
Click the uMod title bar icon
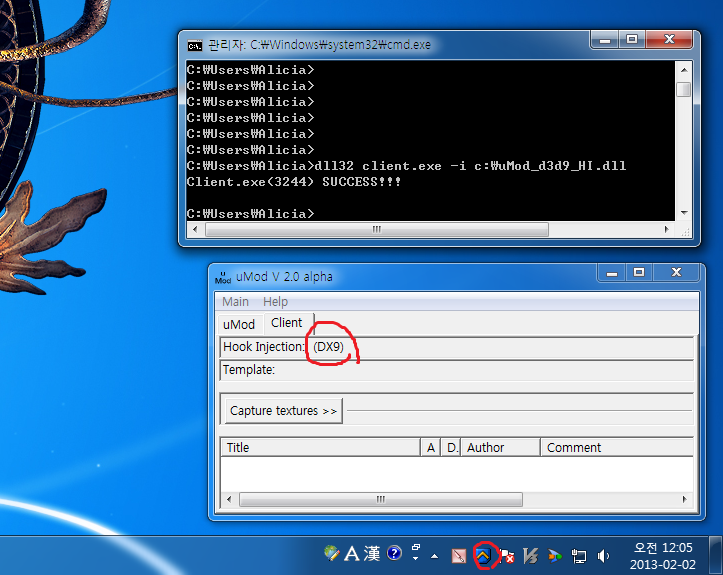[x=223, y=276]
